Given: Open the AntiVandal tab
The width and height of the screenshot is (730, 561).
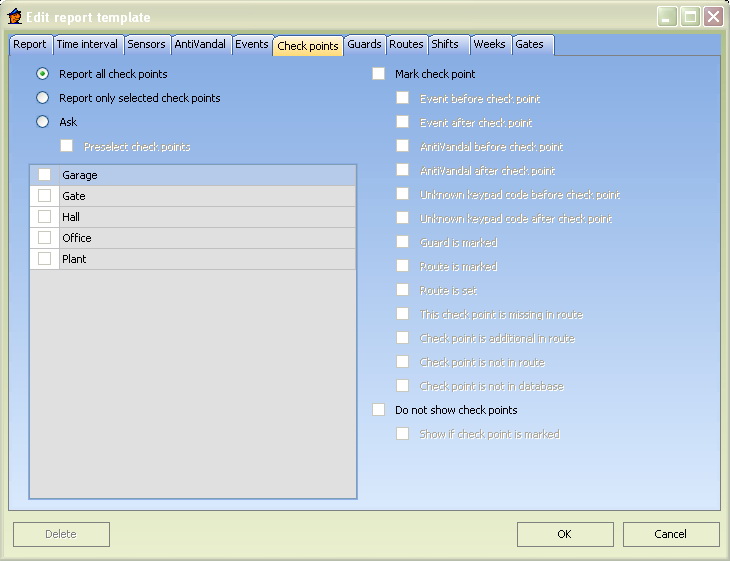Looking at the screenshot, I should coord(200,45).
